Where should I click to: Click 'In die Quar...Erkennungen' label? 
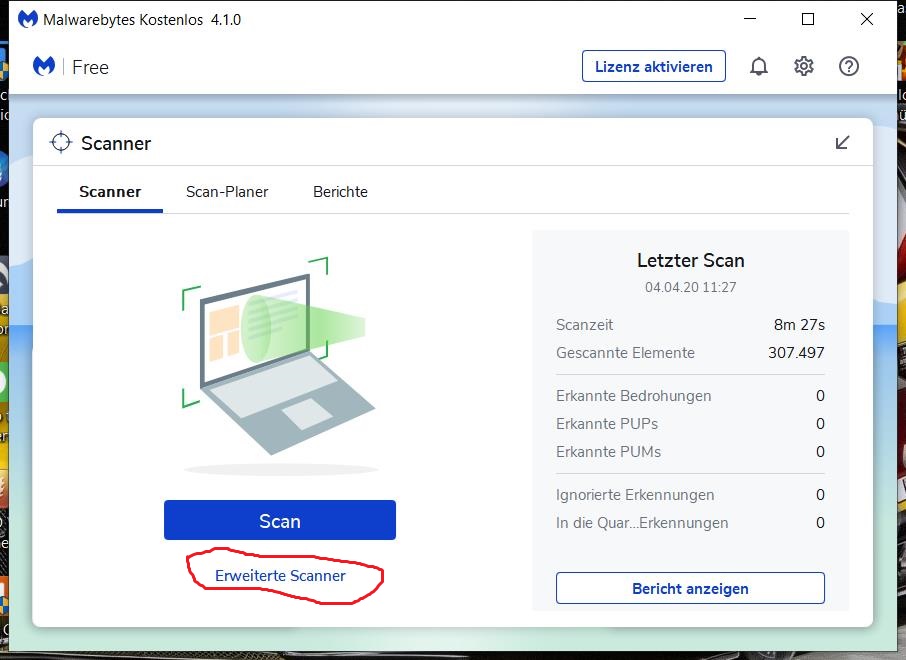[x=642, y=523]
